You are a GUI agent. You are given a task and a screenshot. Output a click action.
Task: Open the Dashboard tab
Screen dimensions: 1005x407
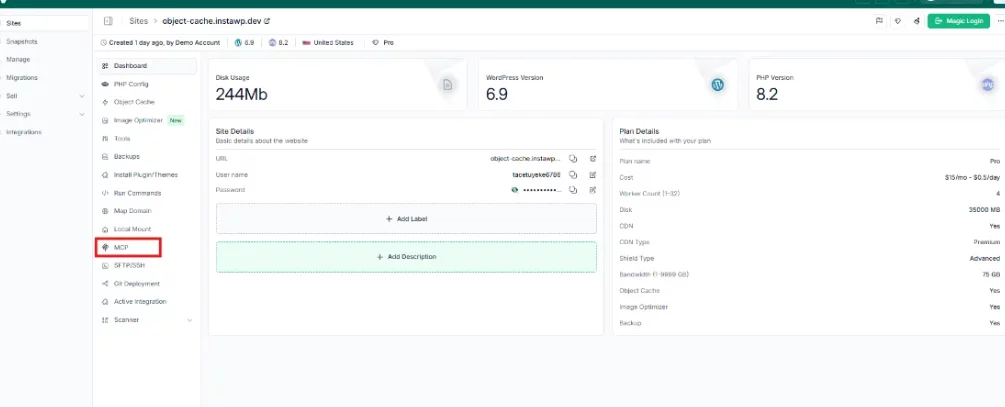tap(147, 66)
